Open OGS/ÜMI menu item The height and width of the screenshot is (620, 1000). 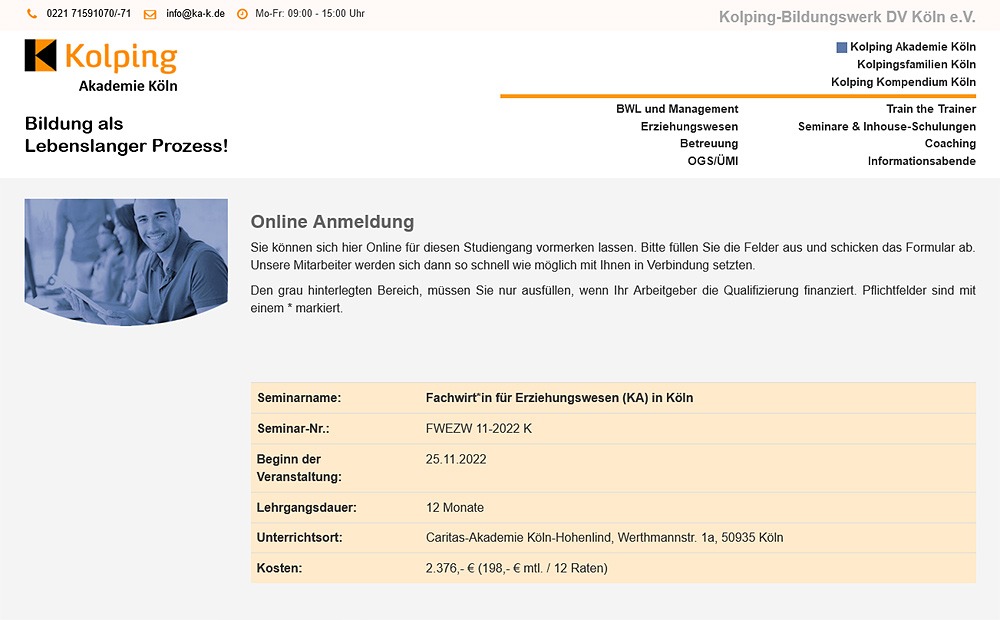[x=713, y=161]
